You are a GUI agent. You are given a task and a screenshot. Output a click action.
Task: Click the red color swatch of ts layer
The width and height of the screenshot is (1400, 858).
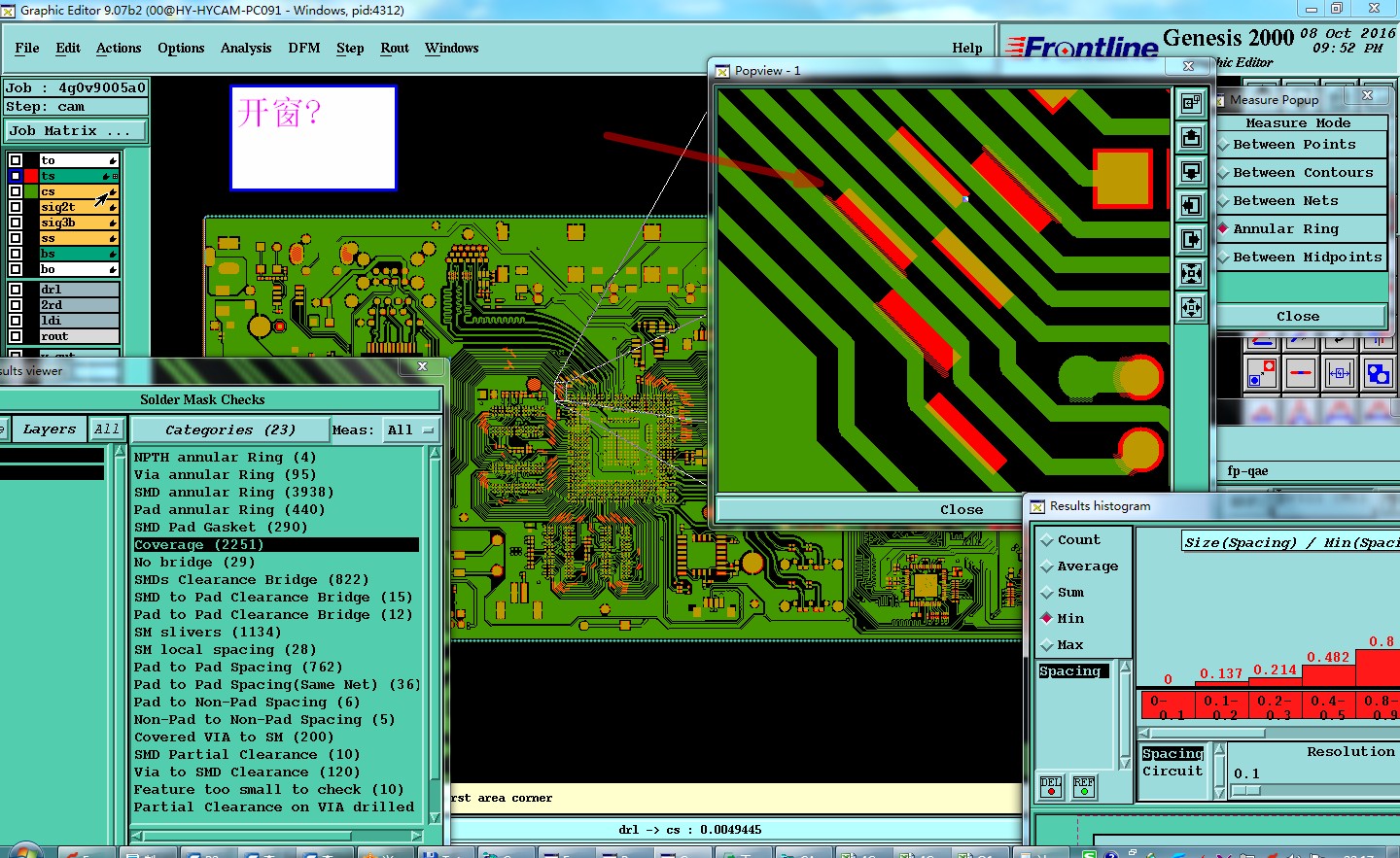31,176
